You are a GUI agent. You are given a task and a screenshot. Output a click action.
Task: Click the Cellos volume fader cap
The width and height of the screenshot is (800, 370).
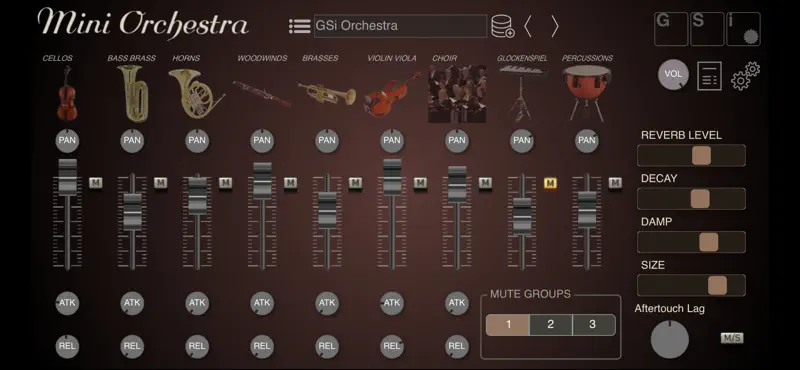click(x=67, y=177)
